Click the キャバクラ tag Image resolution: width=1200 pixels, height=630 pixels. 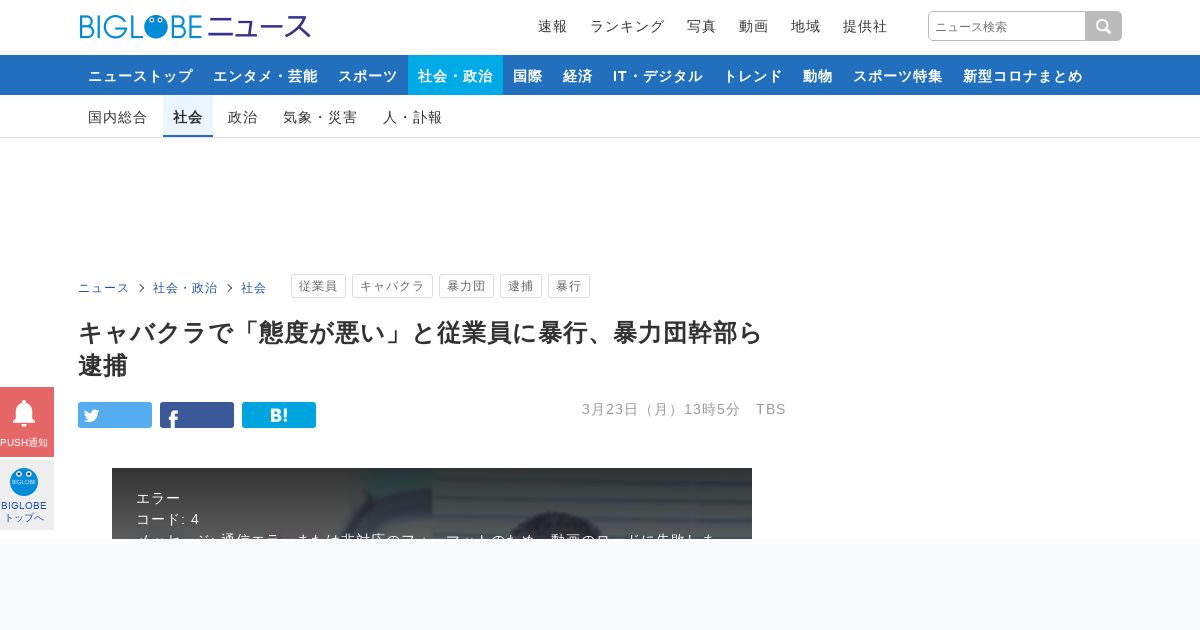tap(392, 286)
